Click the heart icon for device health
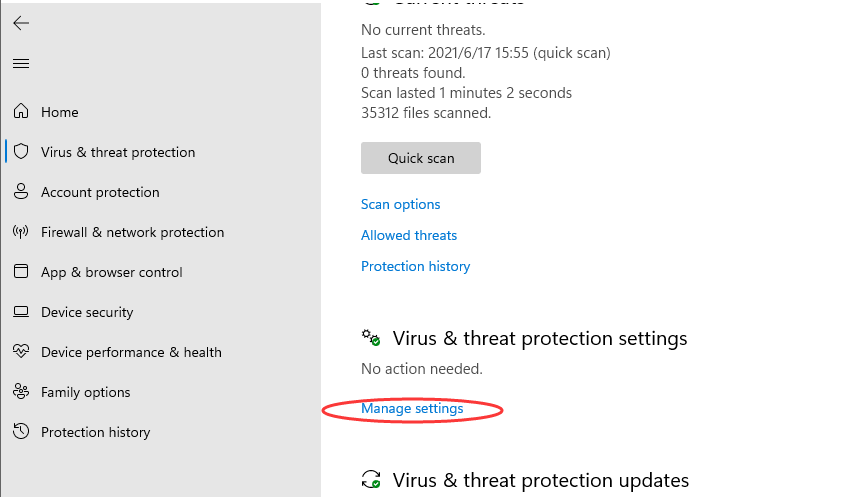 [21, 352]
